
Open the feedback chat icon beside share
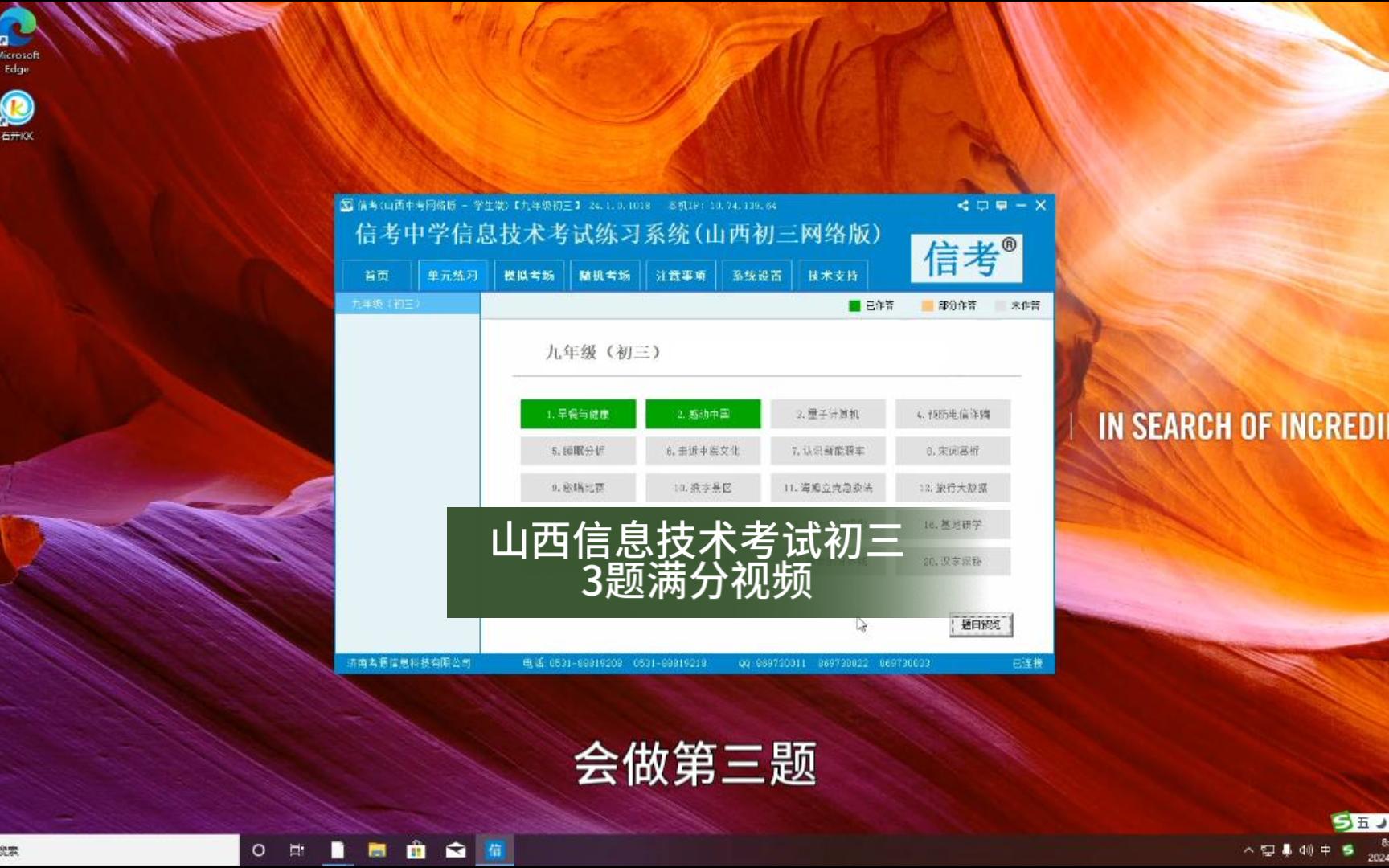[982, 206]
